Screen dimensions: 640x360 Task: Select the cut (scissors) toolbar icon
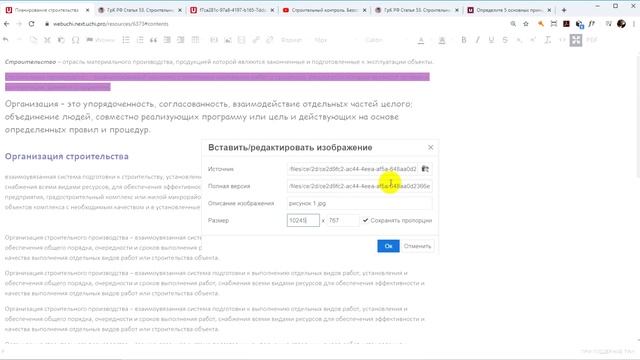(47, 40)
